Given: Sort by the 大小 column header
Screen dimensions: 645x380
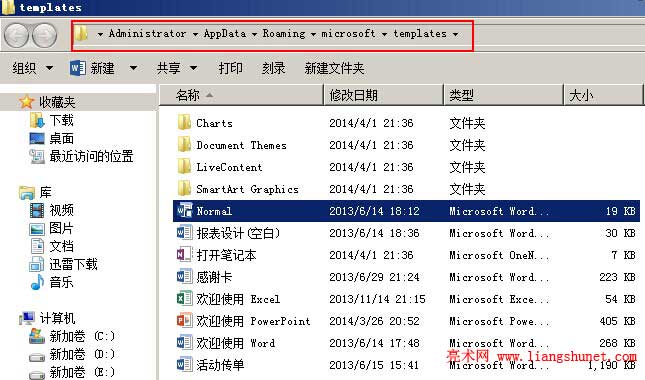Looking at the screenshot, I should (x=603, y=95).
